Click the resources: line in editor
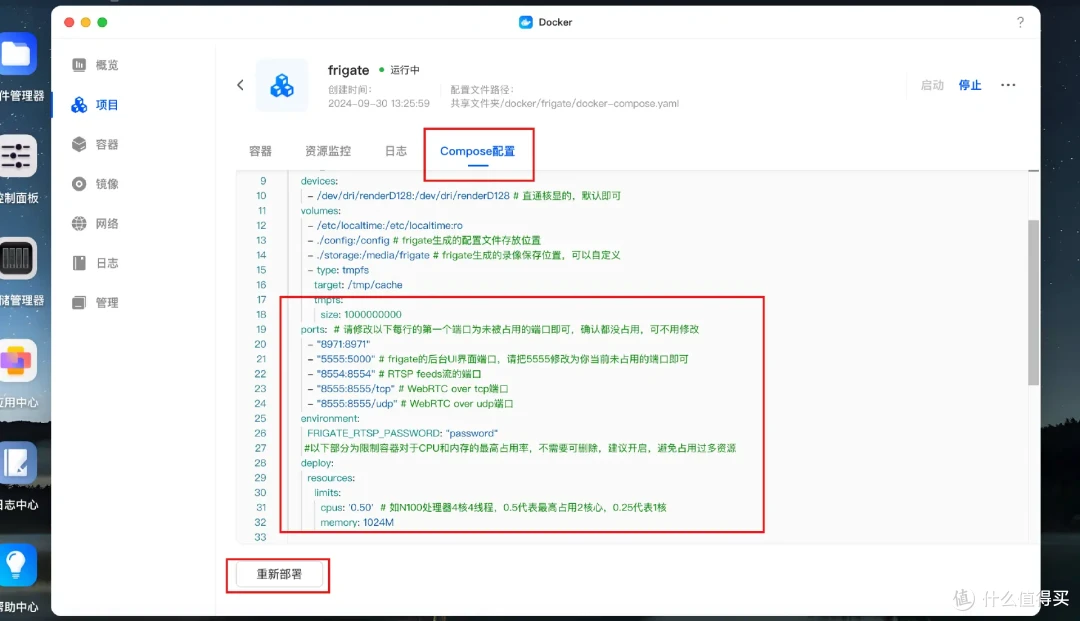Viewport: 1080px width, 621px height. pos(331,478)
